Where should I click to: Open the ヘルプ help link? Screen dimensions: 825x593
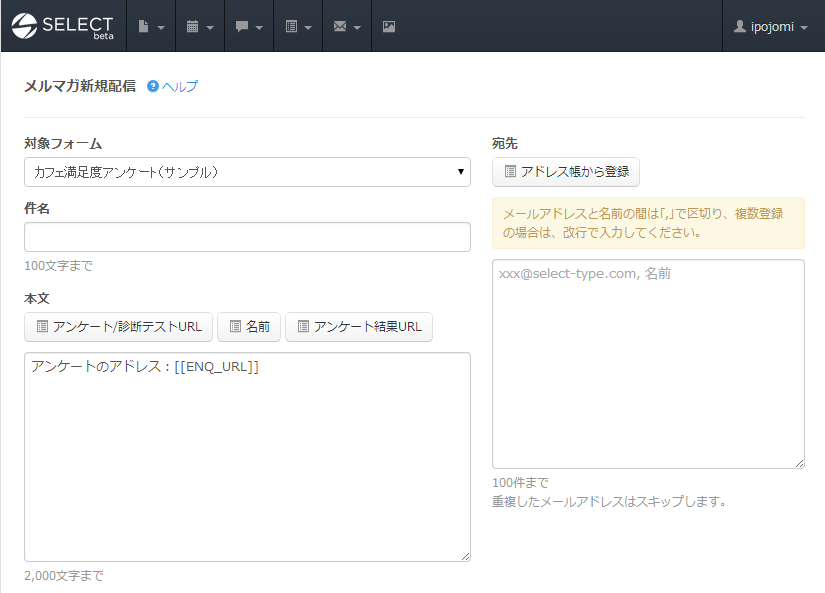click(180, 87)
